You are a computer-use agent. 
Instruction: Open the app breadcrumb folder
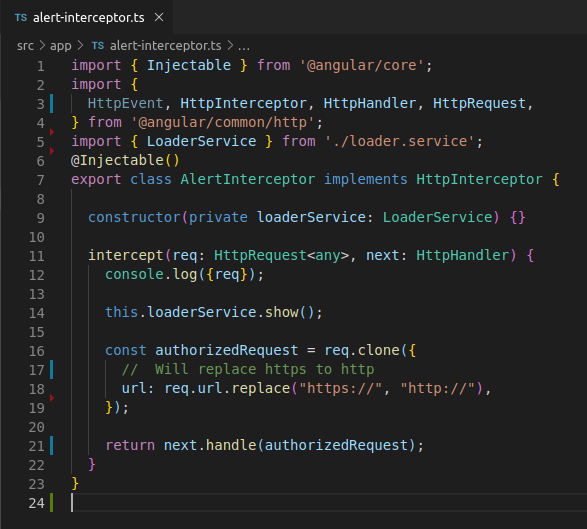pyautogui.click(x=61, y=46)
